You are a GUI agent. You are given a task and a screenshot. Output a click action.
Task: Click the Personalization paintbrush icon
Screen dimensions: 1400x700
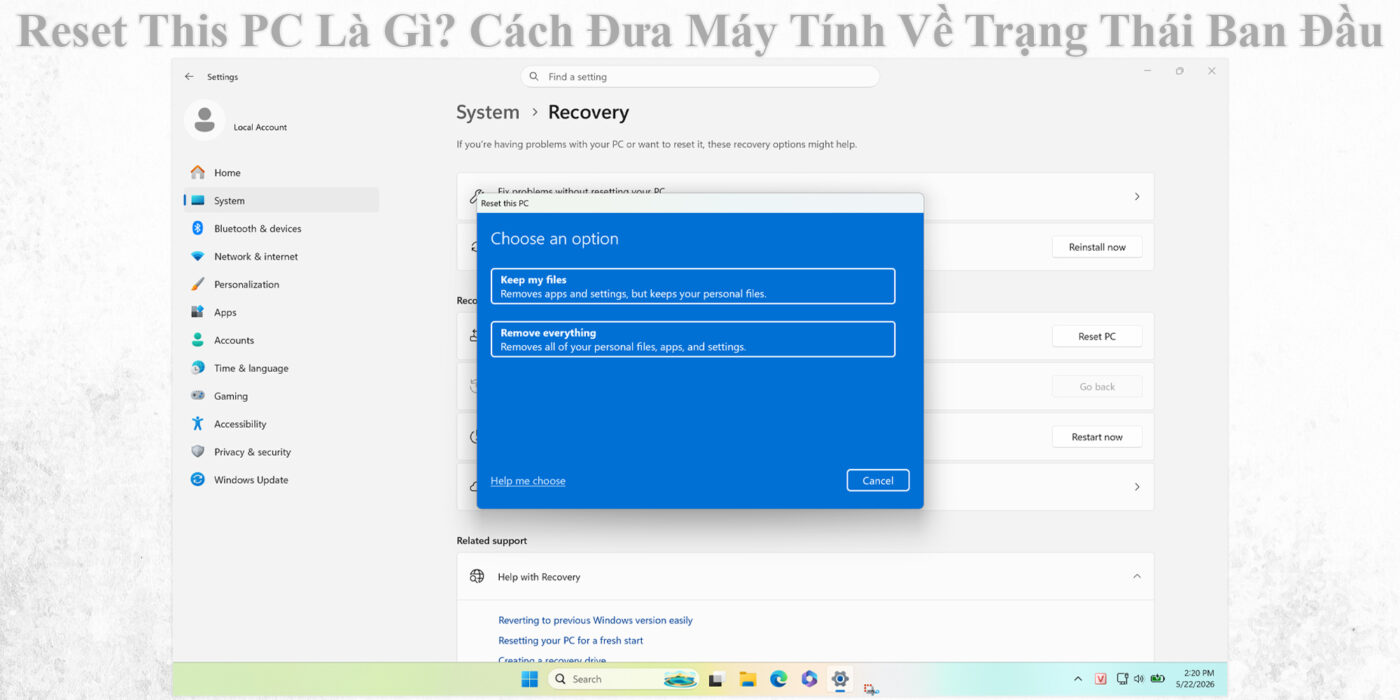(198, 284)
